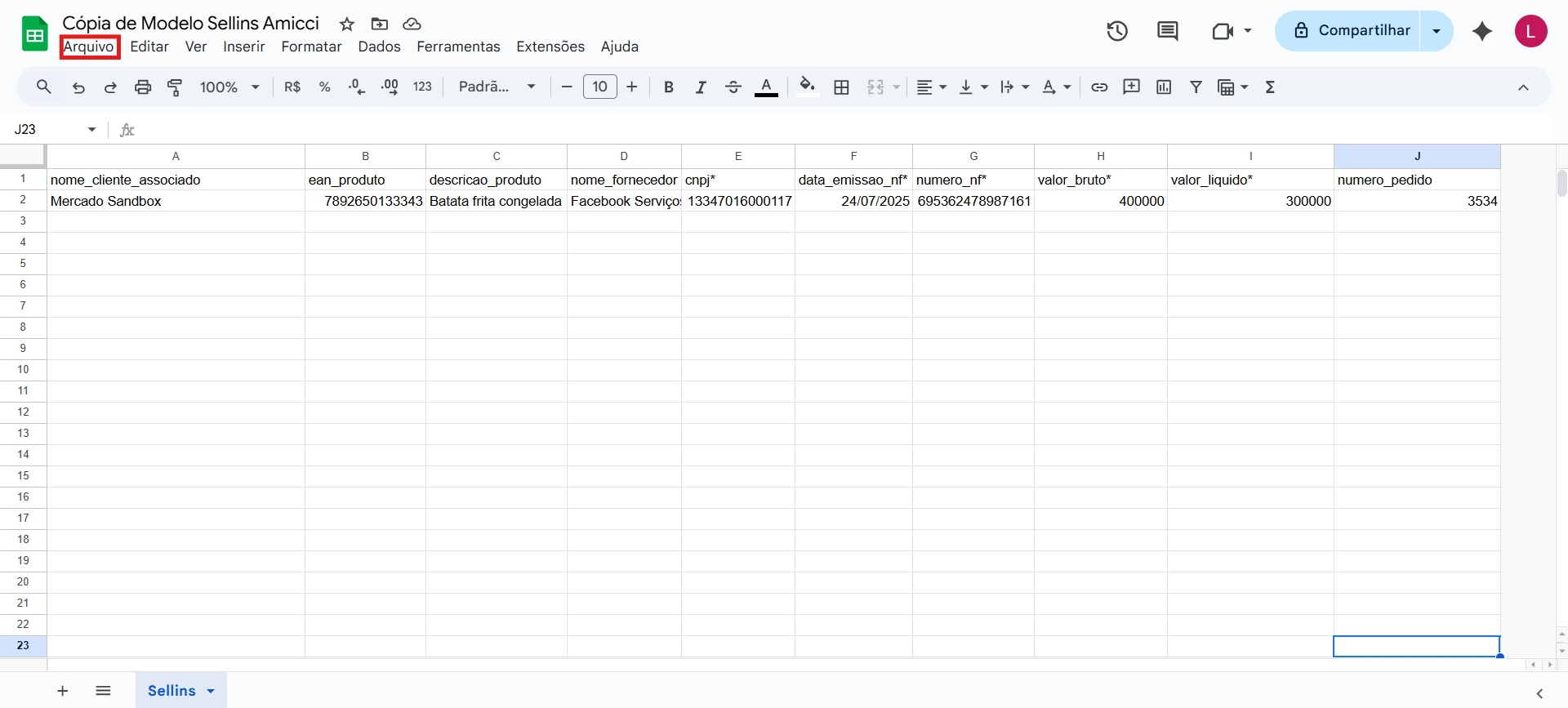Click the print icon

pyautogui.click(x=143, y=87)
